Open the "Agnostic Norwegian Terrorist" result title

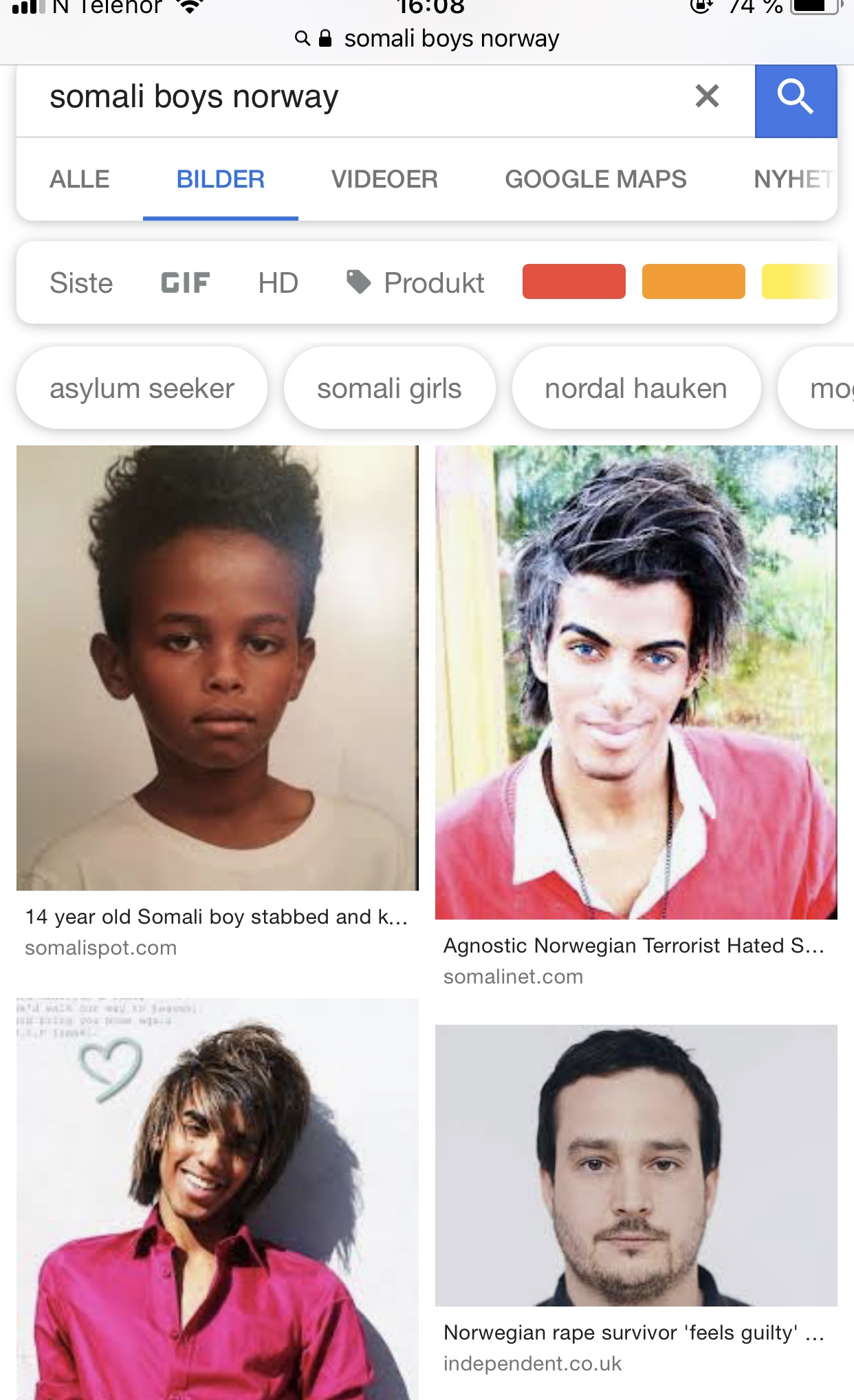tap(633, 946)
